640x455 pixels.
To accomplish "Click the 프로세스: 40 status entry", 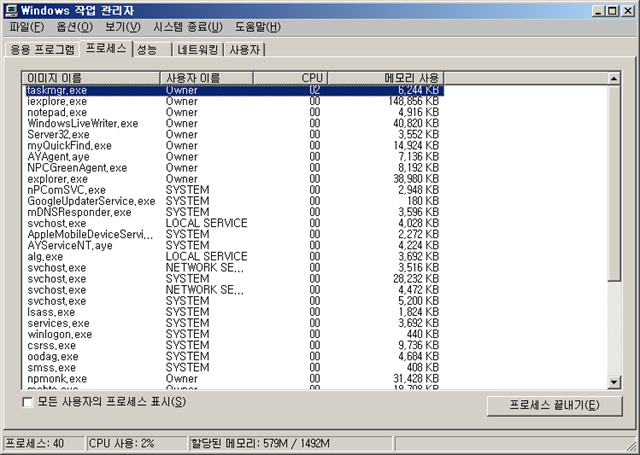I will tap(44, 443).
